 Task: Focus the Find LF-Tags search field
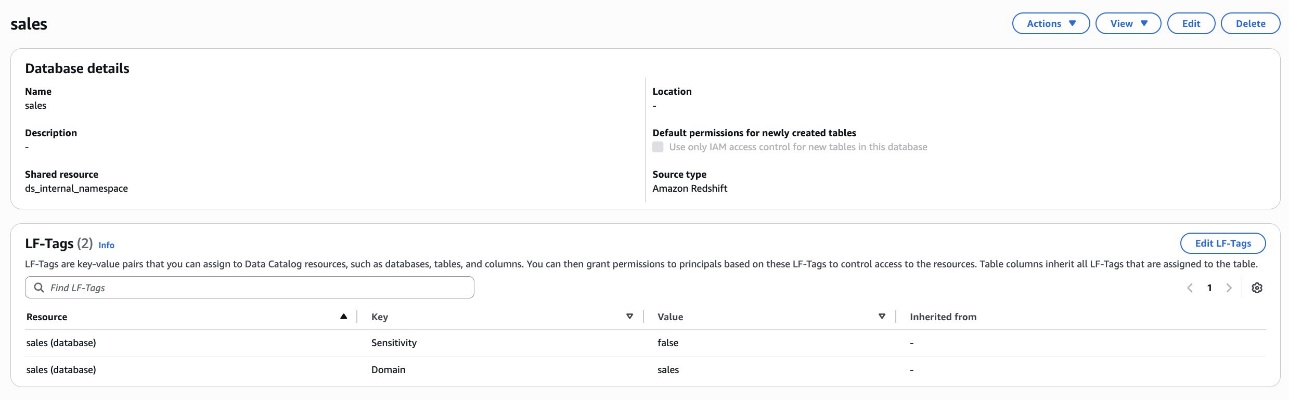click(x=250, y=288)
